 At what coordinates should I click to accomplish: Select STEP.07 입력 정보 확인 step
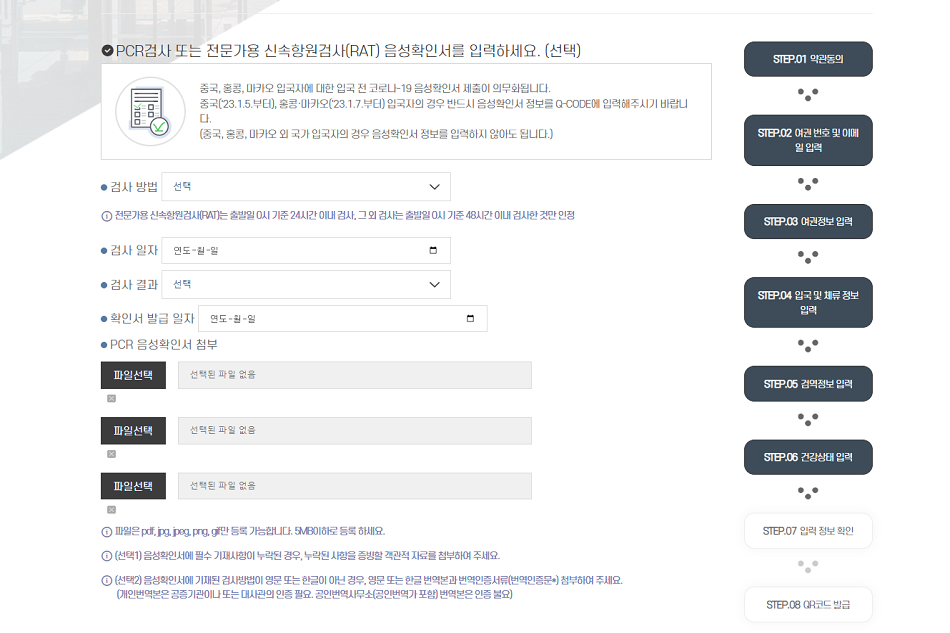(x=808, y=531)
